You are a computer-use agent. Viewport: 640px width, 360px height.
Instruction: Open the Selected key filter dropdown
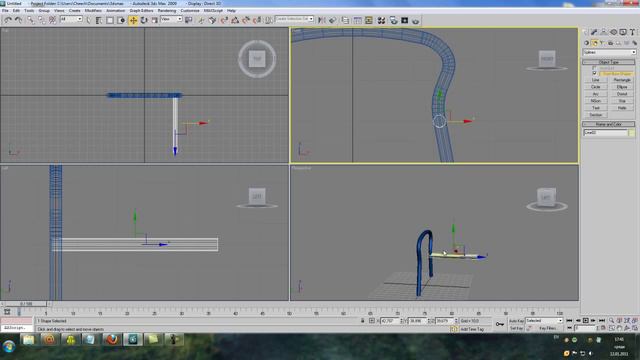tap(544, 321)
